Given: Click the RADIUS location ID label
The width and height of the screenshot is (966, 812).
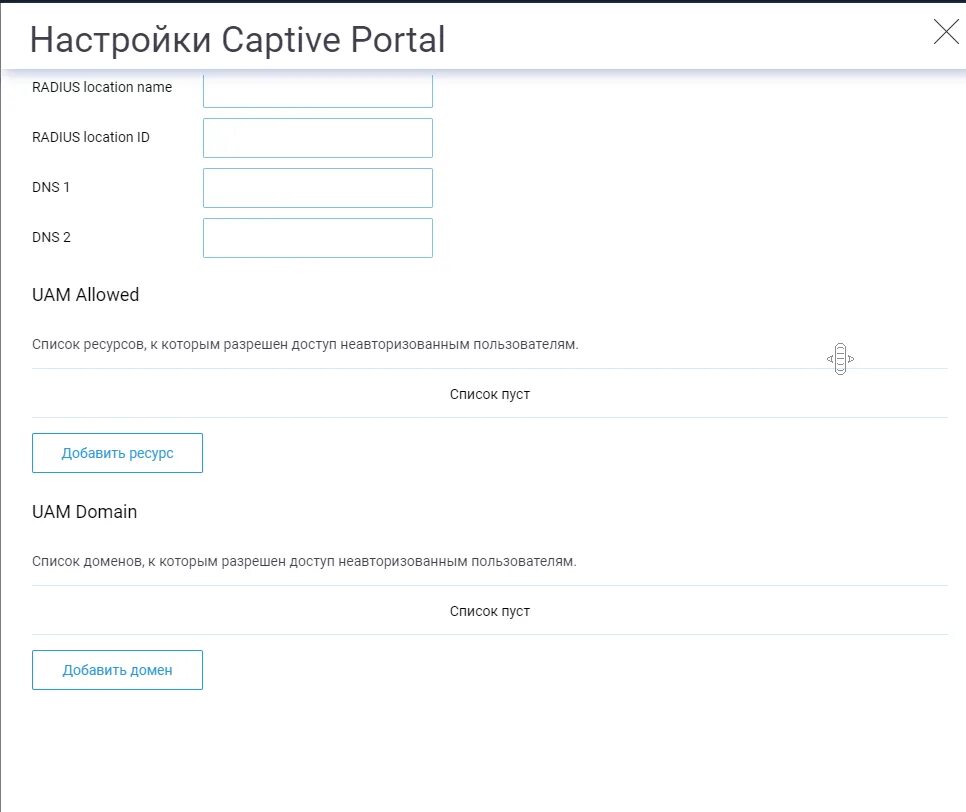Looking at the screenshot, I should [x=91, y=137].
